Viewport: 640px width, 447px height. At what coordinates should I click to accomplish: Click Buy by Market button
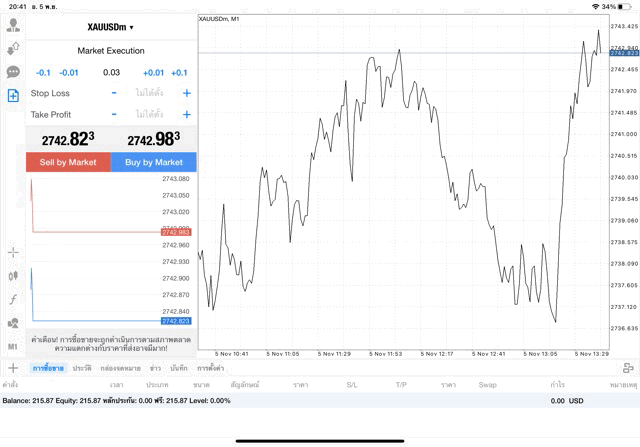coord(154,162)
